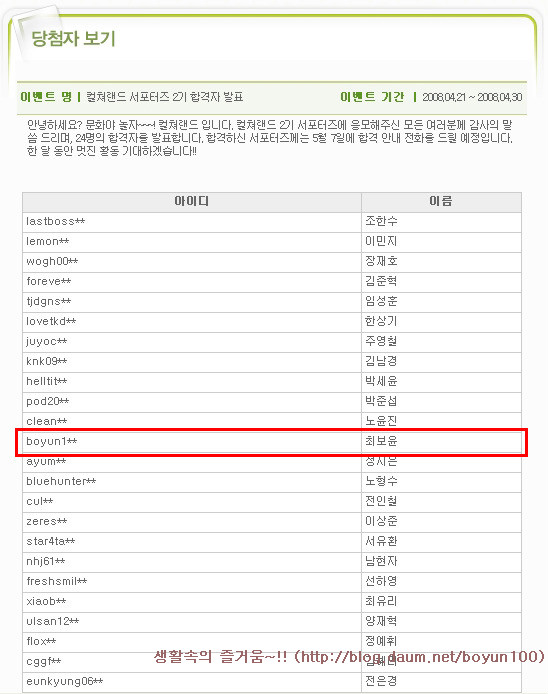Click the name 노윤진

click(x=381, y=421)
